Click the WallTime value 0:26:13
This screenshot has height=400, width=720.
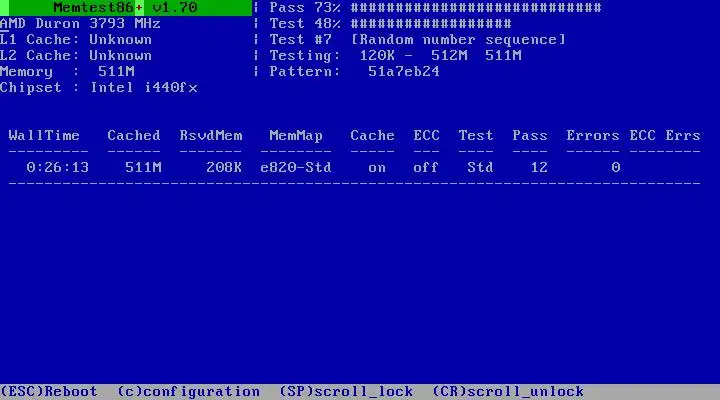57,167
